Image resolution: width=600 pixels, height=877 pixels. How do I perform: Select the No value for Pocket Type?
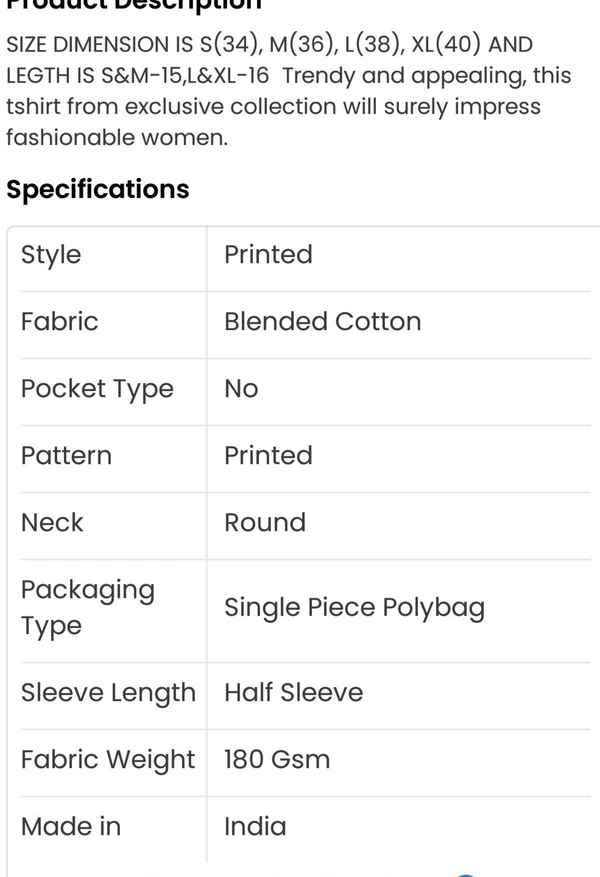coord(241,389)
